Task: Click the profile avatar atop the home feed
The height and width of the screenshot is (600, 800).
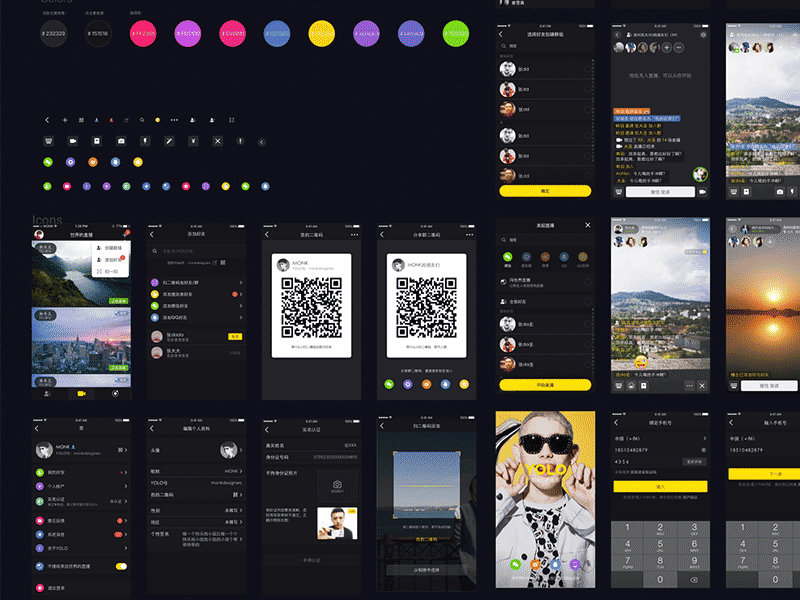Action: click(39, 234)
